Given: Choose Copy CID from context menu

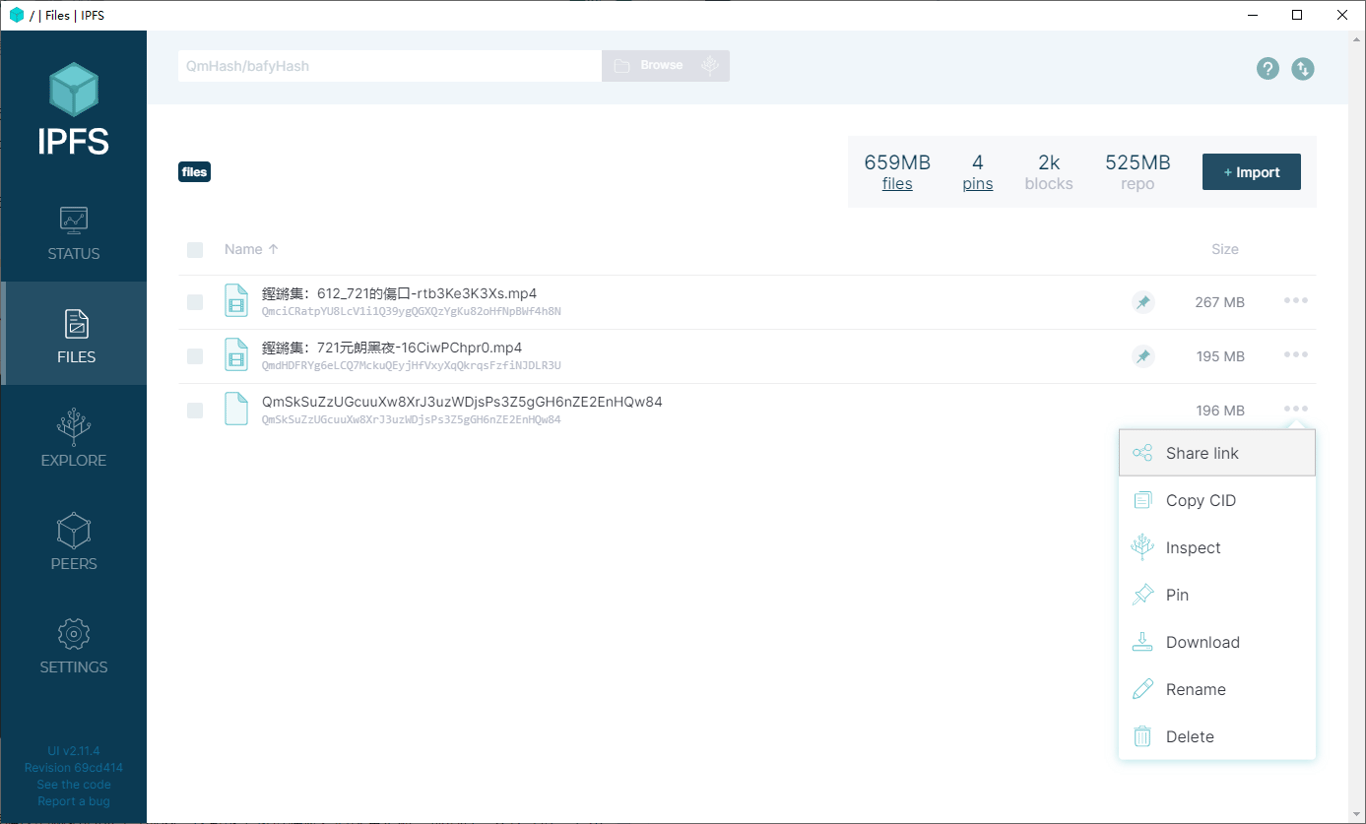Looking at the screenshot, I should click(1217, 500).
